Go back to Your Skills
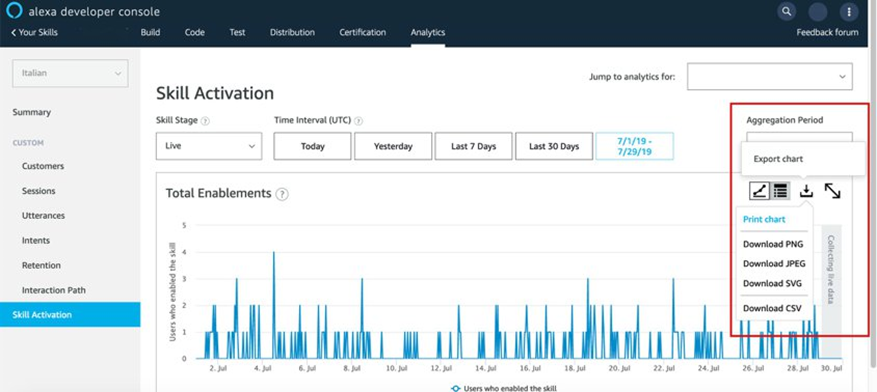Viewport: 877px width, 392px height. click(34, 32)
